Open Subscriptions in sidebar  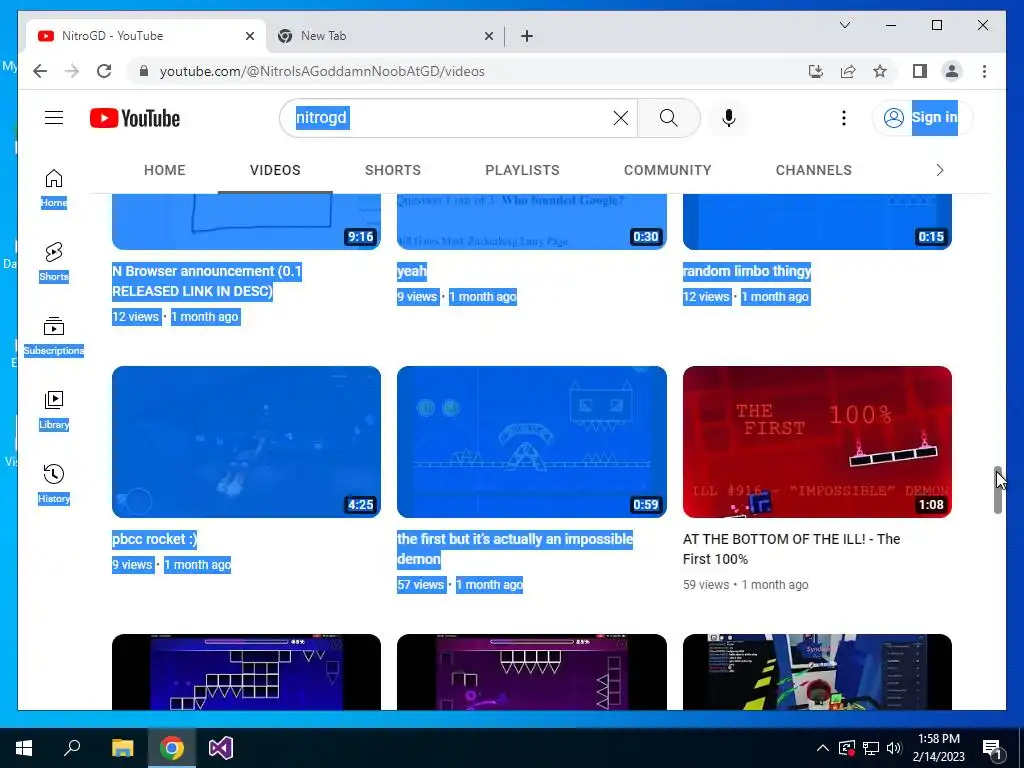pyautogui.click(x=54, y=336)
